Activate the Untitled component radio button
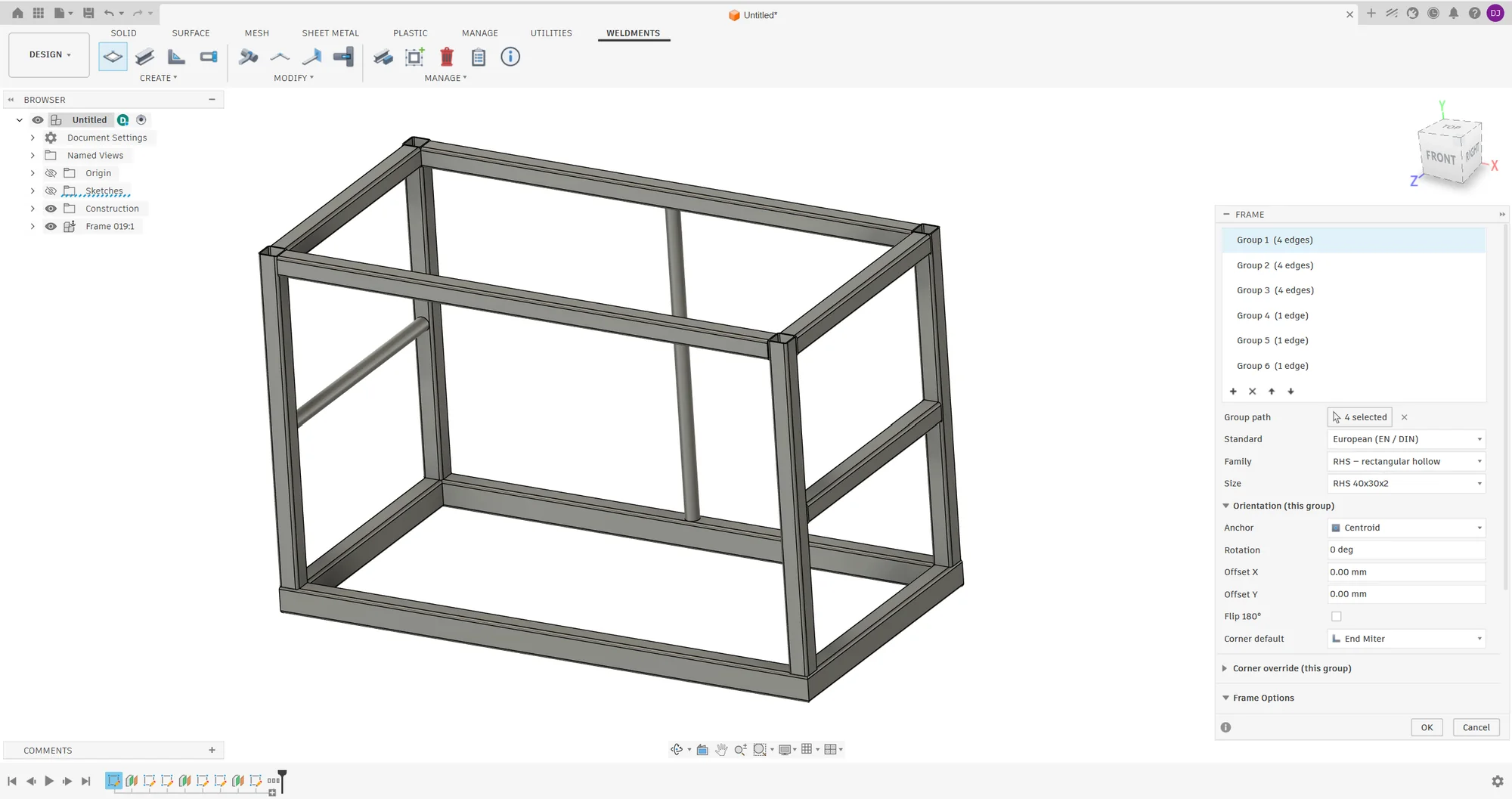1512x799 pixels. (x=141, y=119)
